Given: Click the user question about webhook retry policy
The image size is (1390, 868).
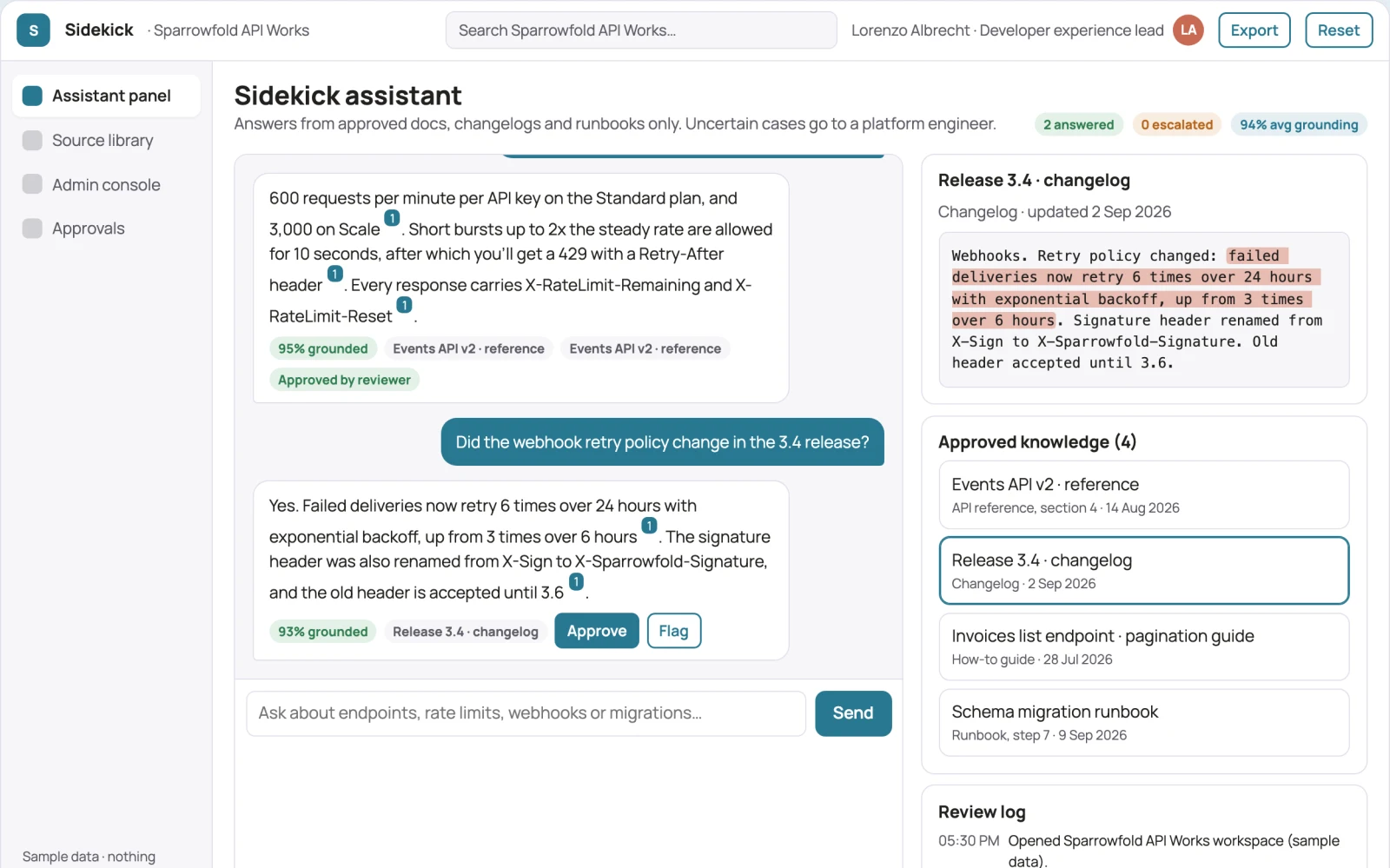Looking at the screenshot, I should coord(662,442).
